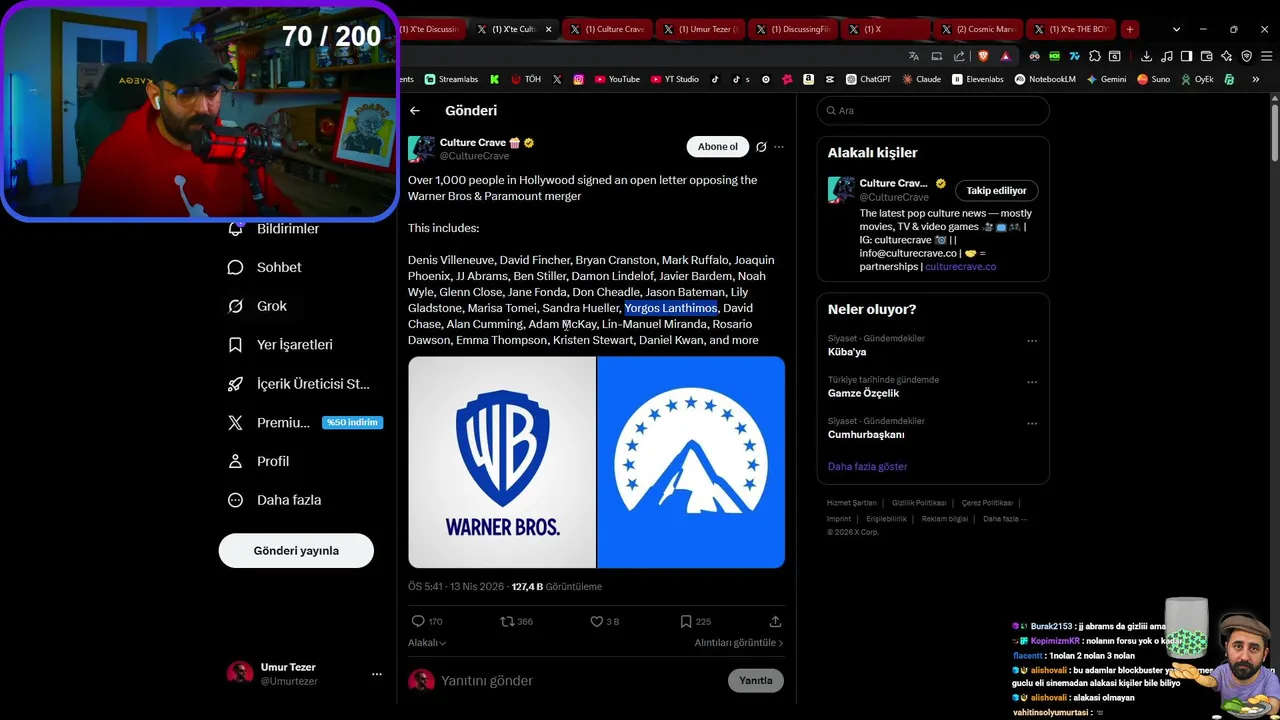The image size is (1280, 720).
Task: Click Grok explain icon beside Abone ol
Action: 761,147
